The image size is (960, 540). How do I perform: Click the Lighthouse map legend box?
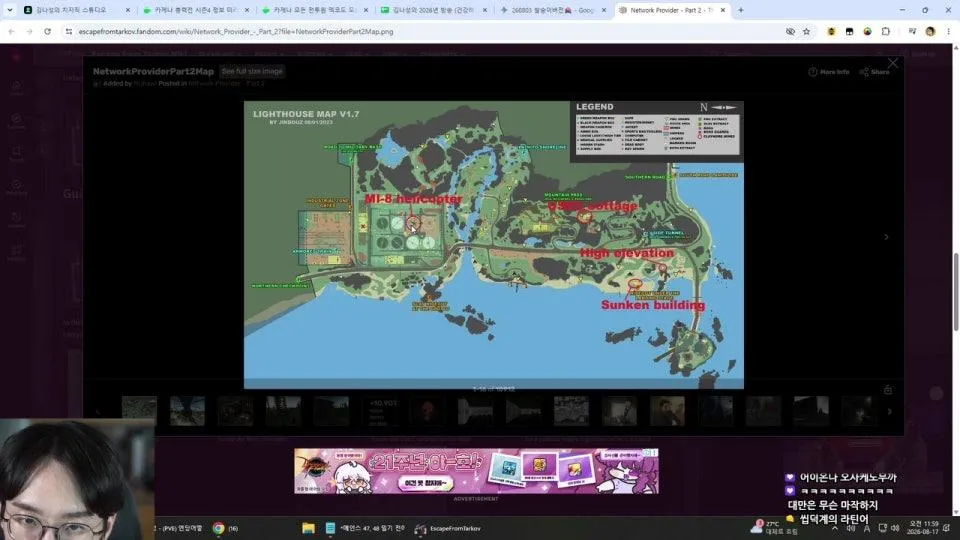[657, 132]
